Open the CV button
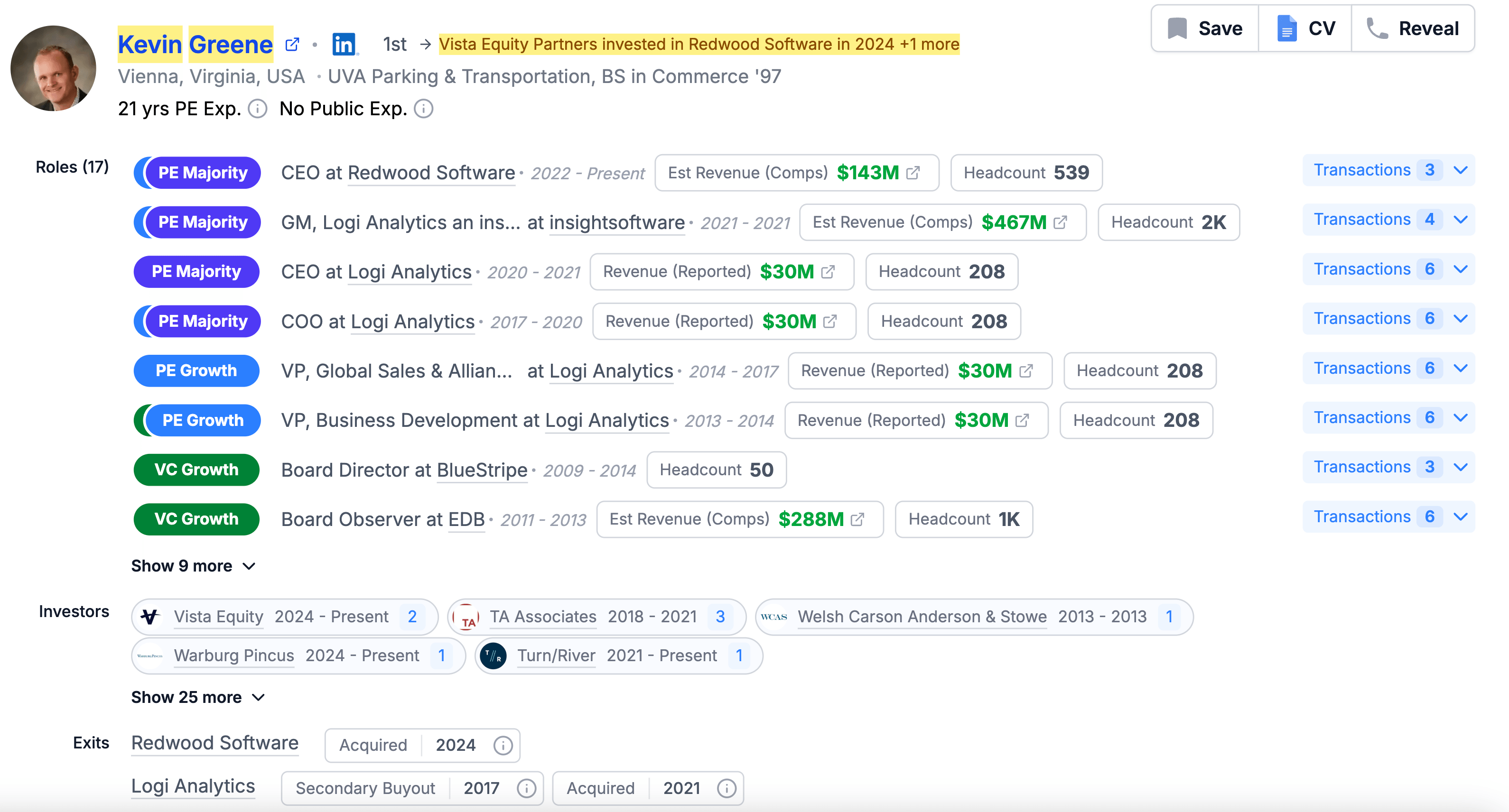 1306,28
